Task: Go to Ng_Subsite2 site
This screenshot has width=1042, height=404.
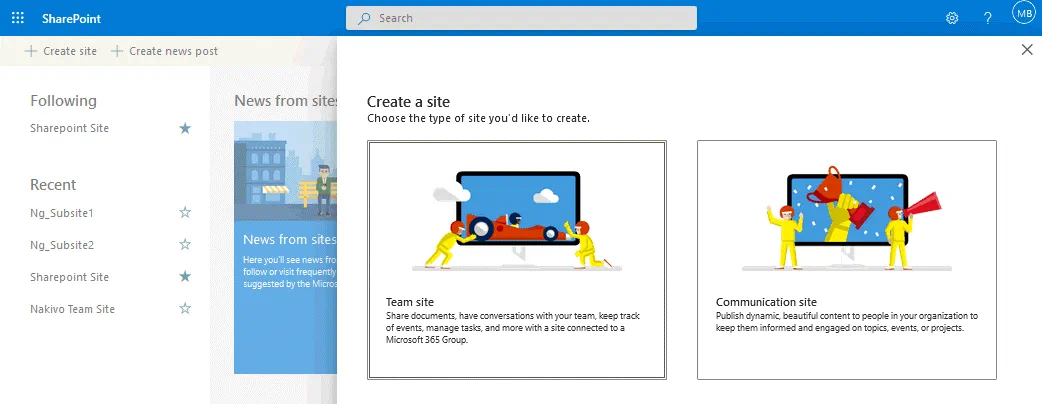Action: click(x=62, y=245)
